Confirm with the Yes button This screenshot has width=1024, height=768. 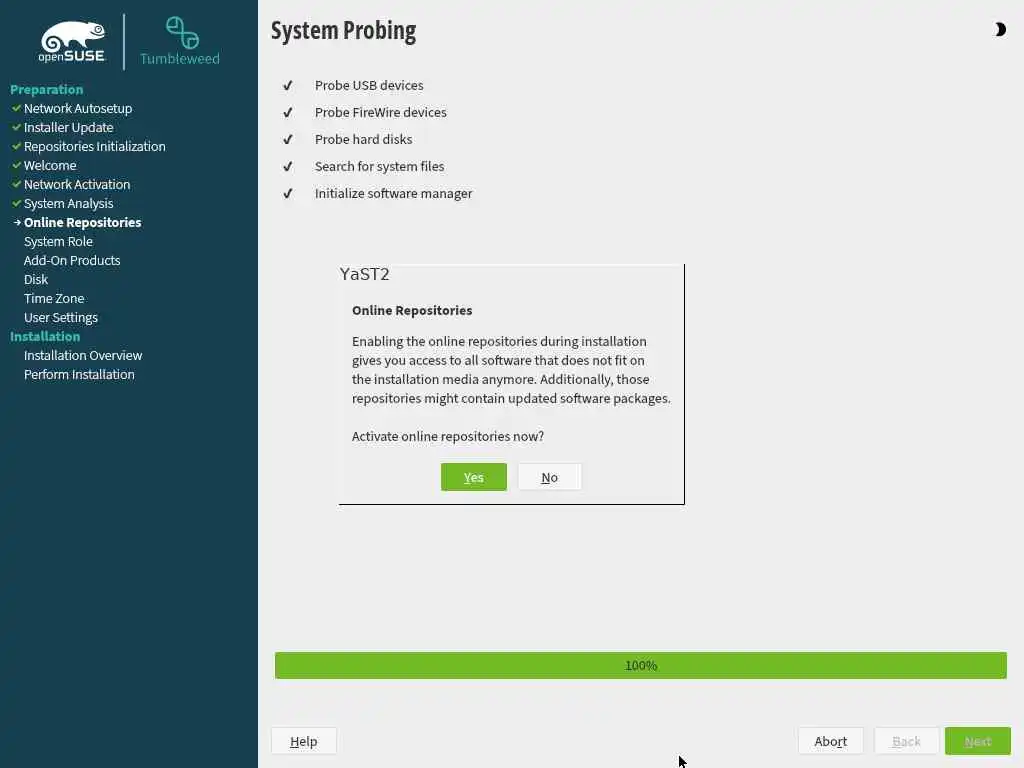point(473,477)
